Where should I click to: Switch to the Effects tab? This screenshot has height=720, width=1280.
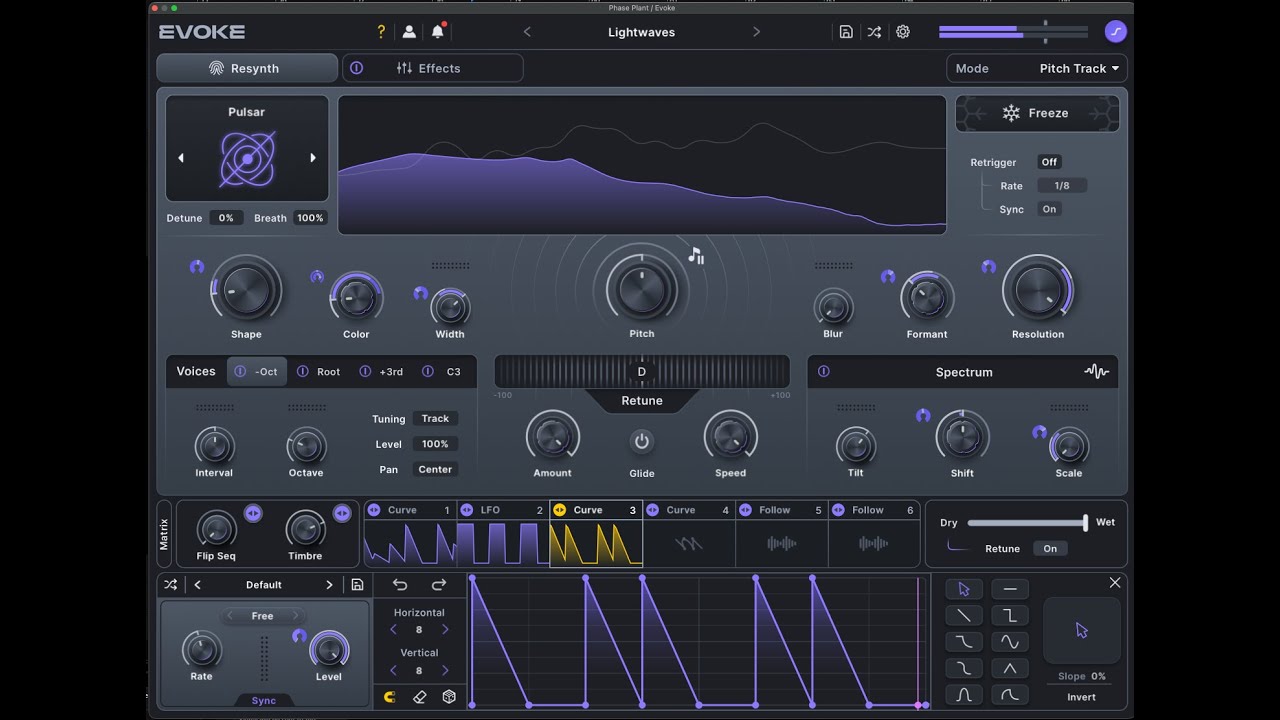tap(432, 68)
